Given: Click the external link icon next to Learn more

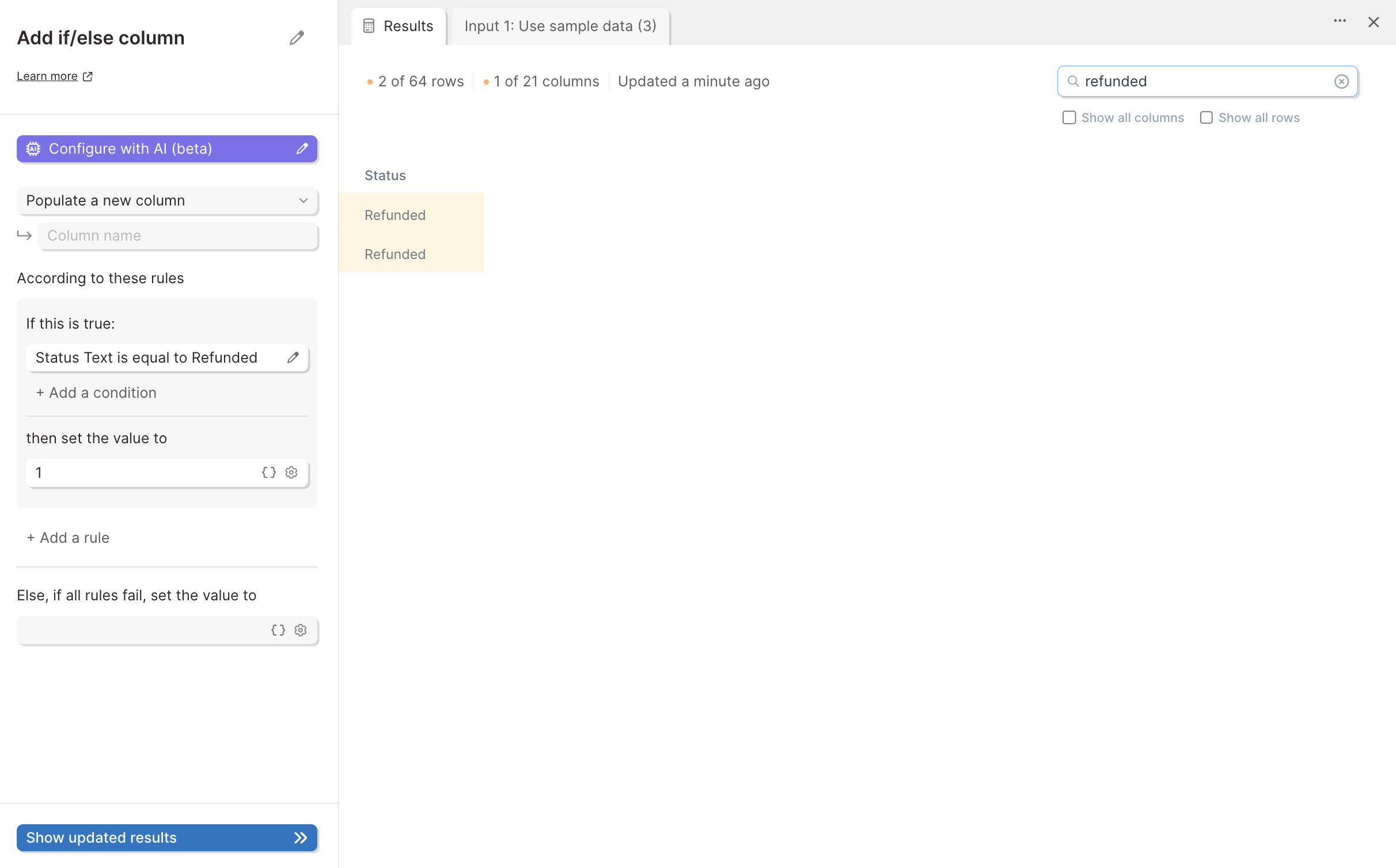Looking at the screenshot, I should click(88, 76).
